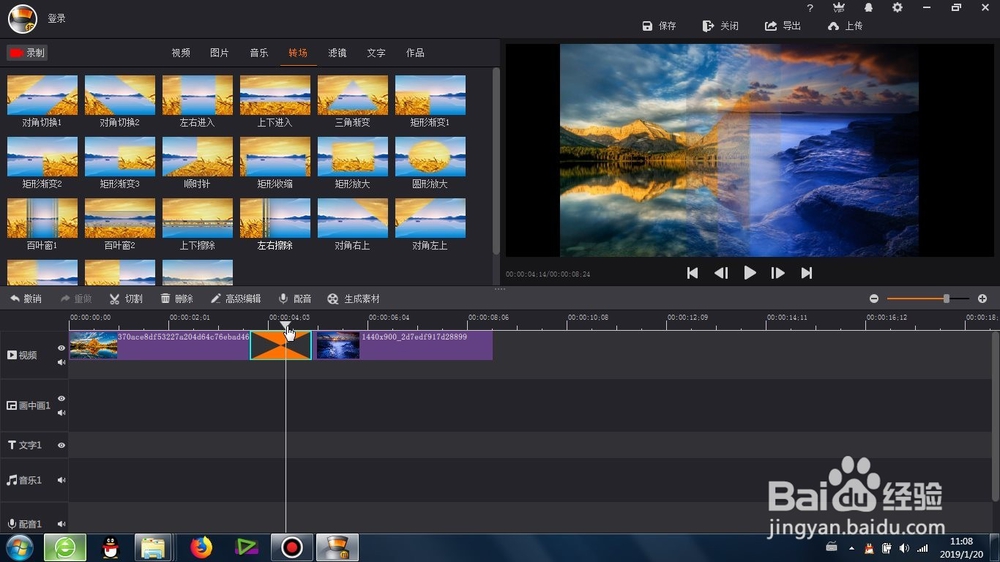The image size is (1000, 562).
Task: Select the 左右进入 transition thumbnail
Action: click(x=198, y=95)
